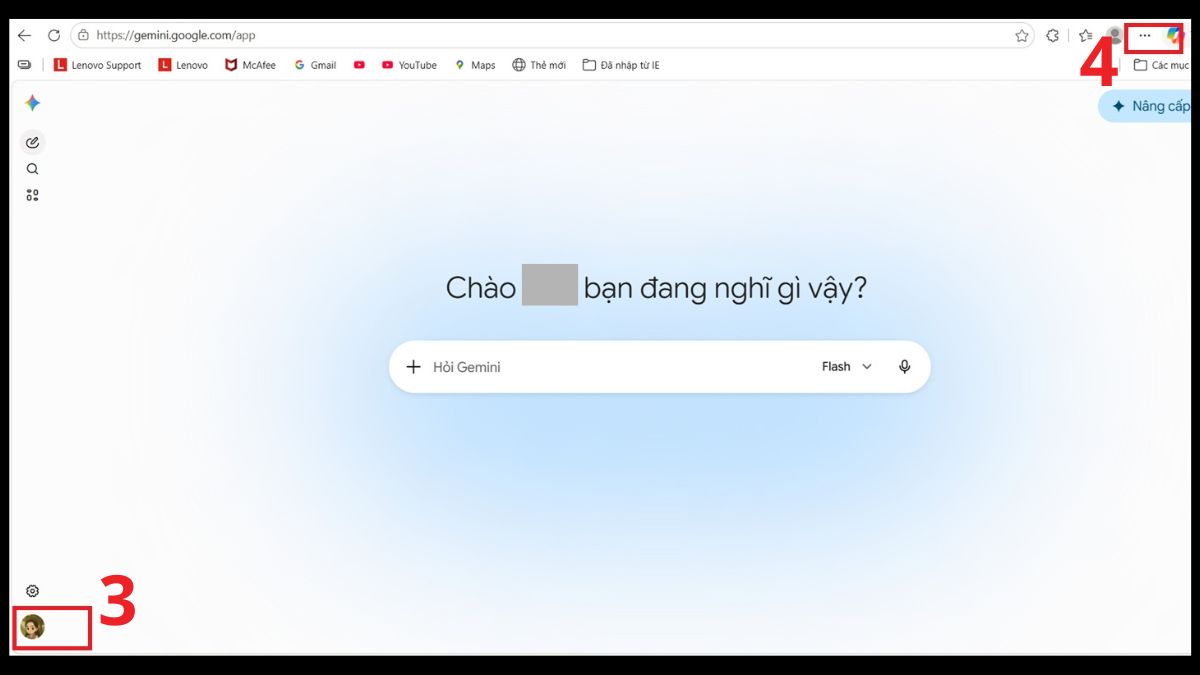Add a file with the plus icon
Image resolution: width=1200 pixels, height=675 pixels.
point(413,367)
